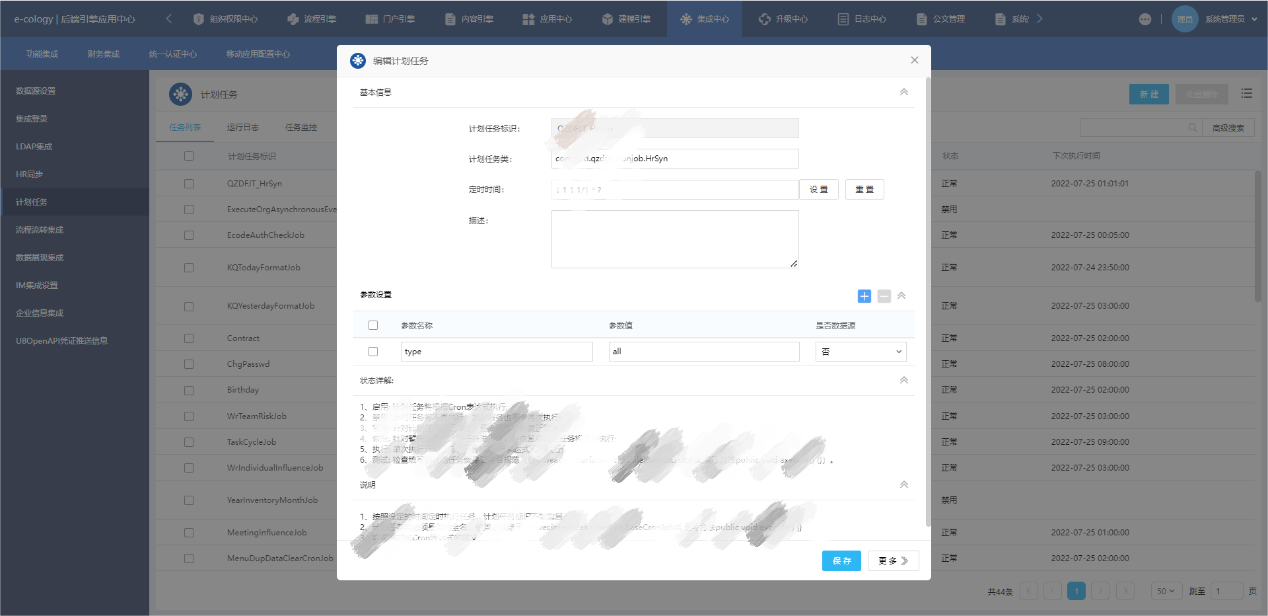Collapse the 基本信息 section
Image resolution: width=1268 pixels, height=616 pixels.
coord(904,92)
